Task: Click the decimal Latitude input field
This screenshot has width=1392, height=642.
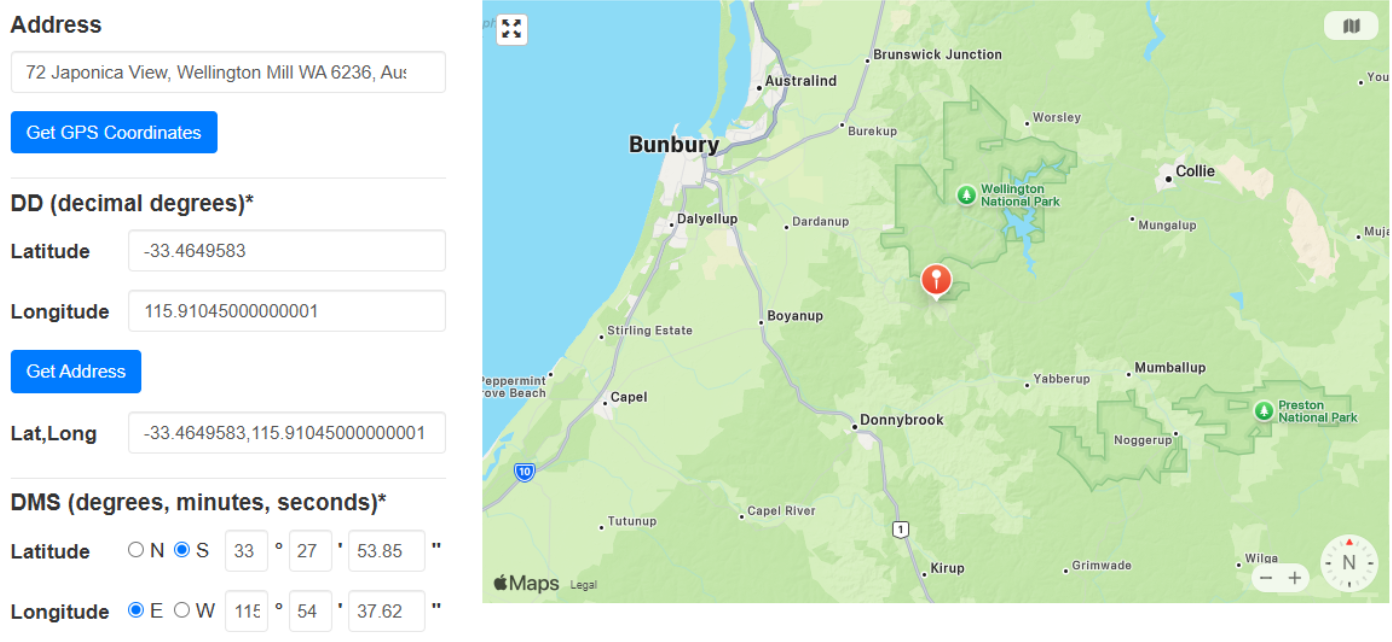Action: pyautogui.click(x=286, y=251)
